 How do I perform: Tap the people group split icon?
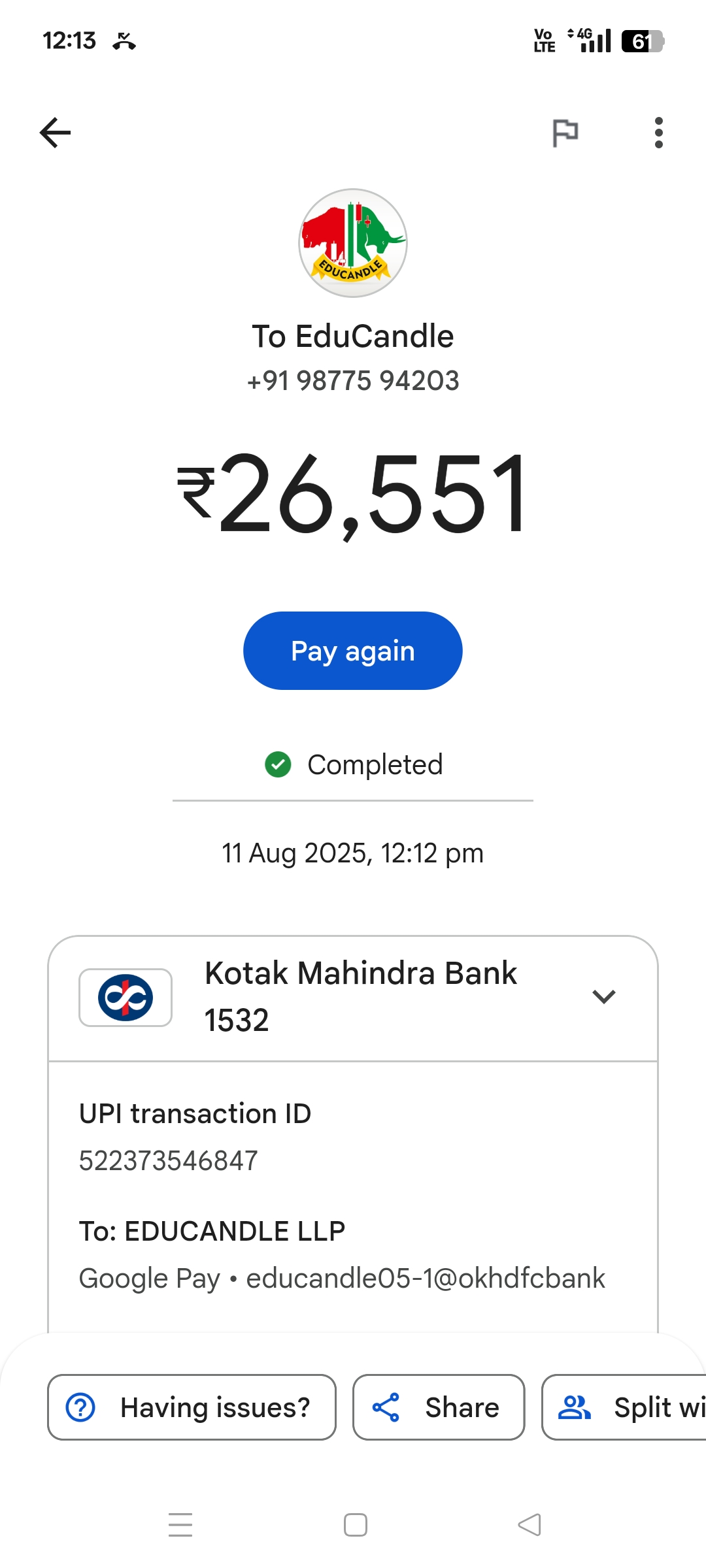pyautogui.click(x=574, y=1407)
